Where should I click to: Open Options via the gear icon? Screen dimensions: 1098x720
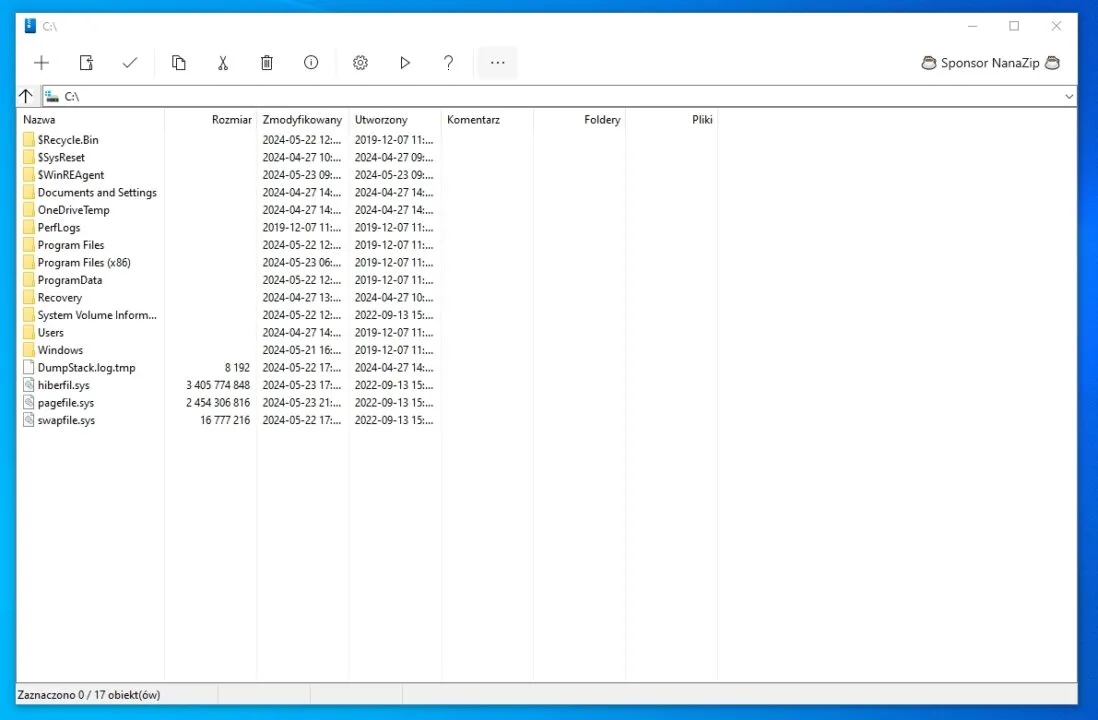coord(360,63)
